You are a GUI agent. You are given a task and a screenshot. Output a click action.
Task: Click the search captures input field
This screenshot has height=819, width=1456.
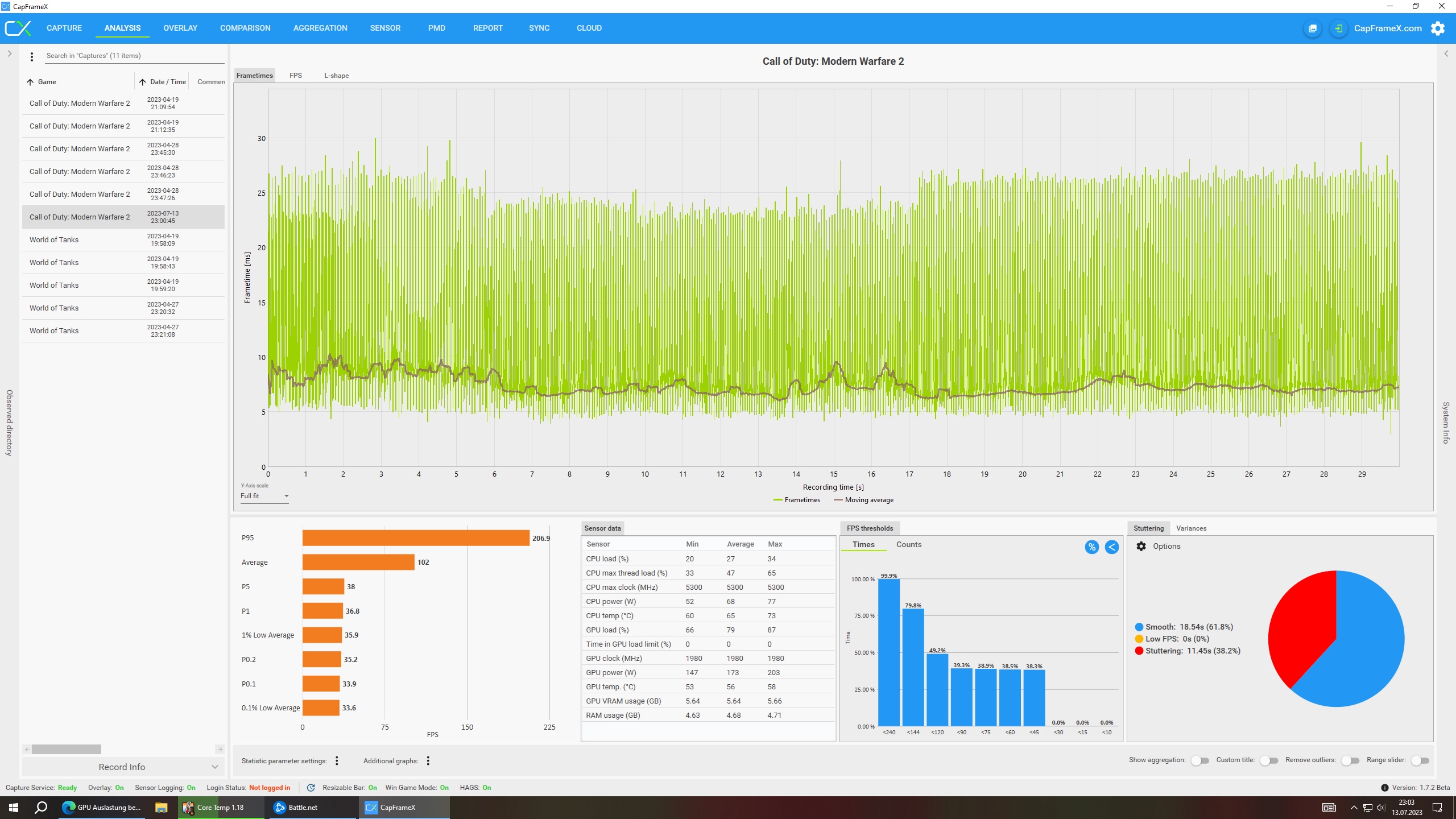point(135,56)
